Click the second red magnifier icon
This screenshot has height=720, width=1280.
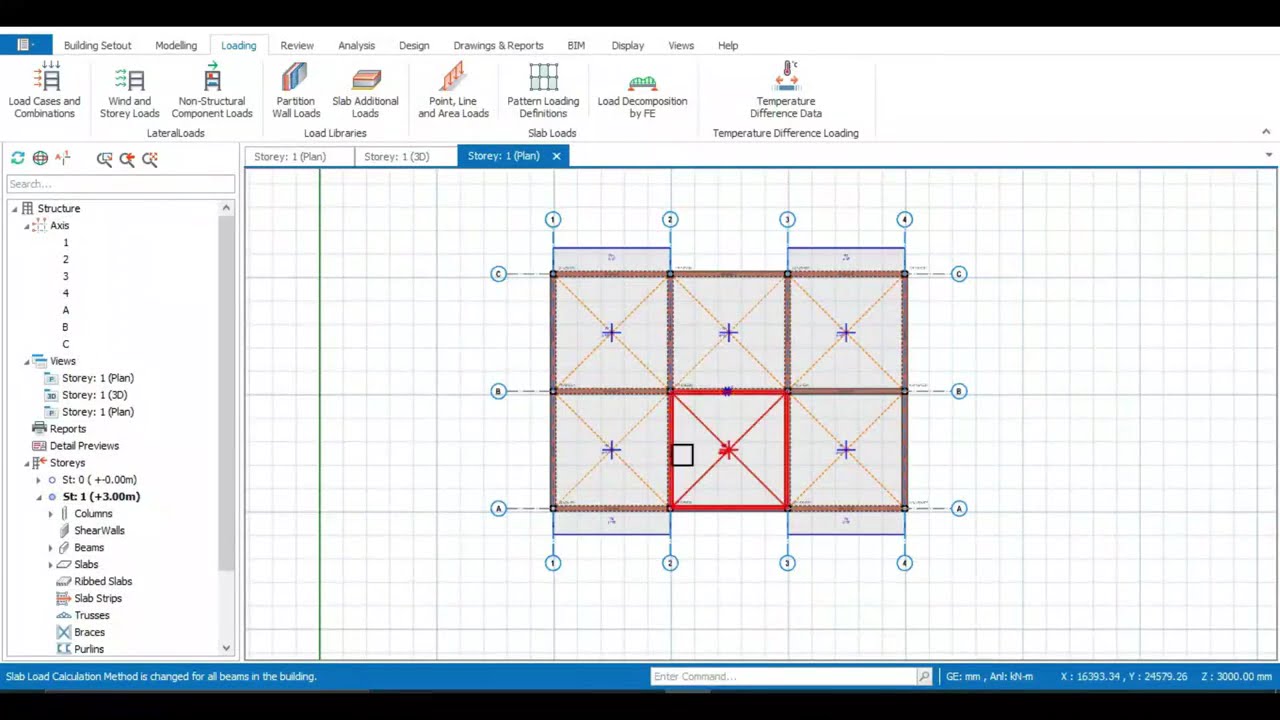[x=127, y=158]
